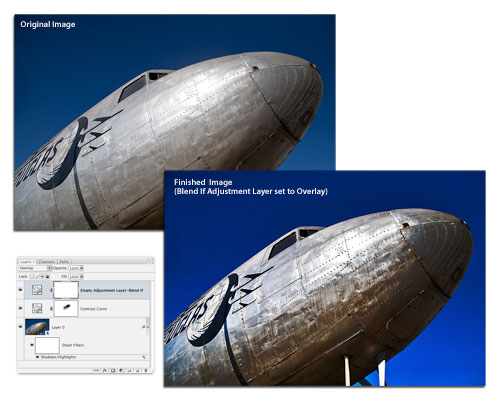Select the Contrast Curve layer name
The height and width of the screenshot is (401, 500).
tap(93, 309)
